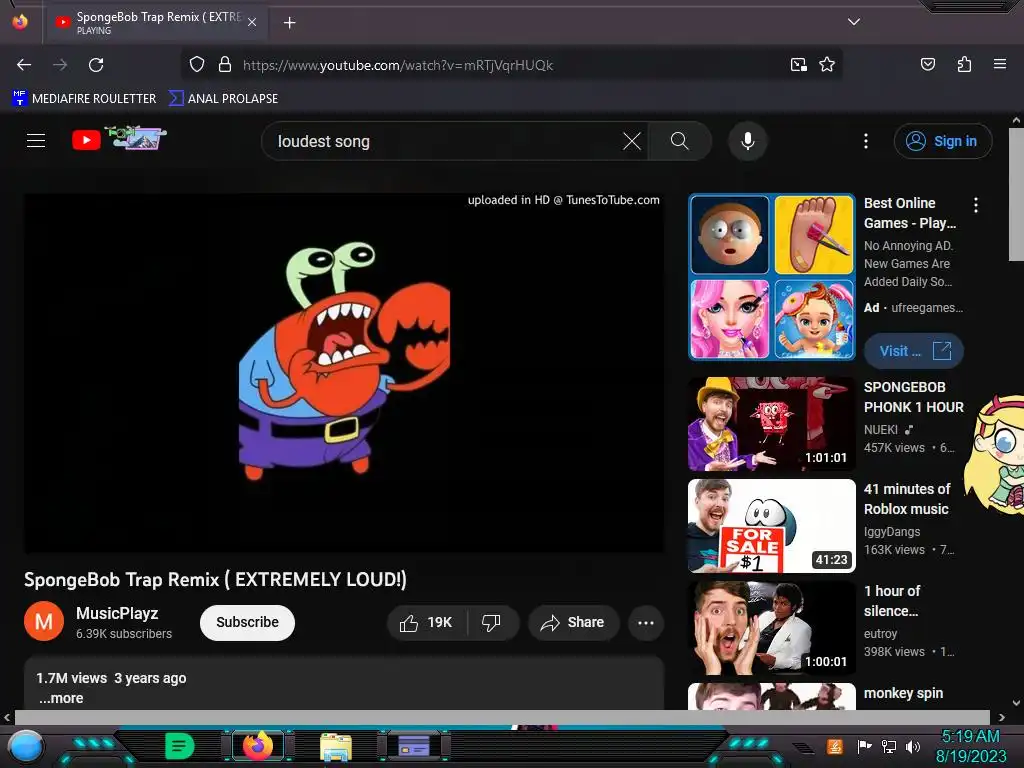
Task: Click the address bar URL
Action: 398,65
